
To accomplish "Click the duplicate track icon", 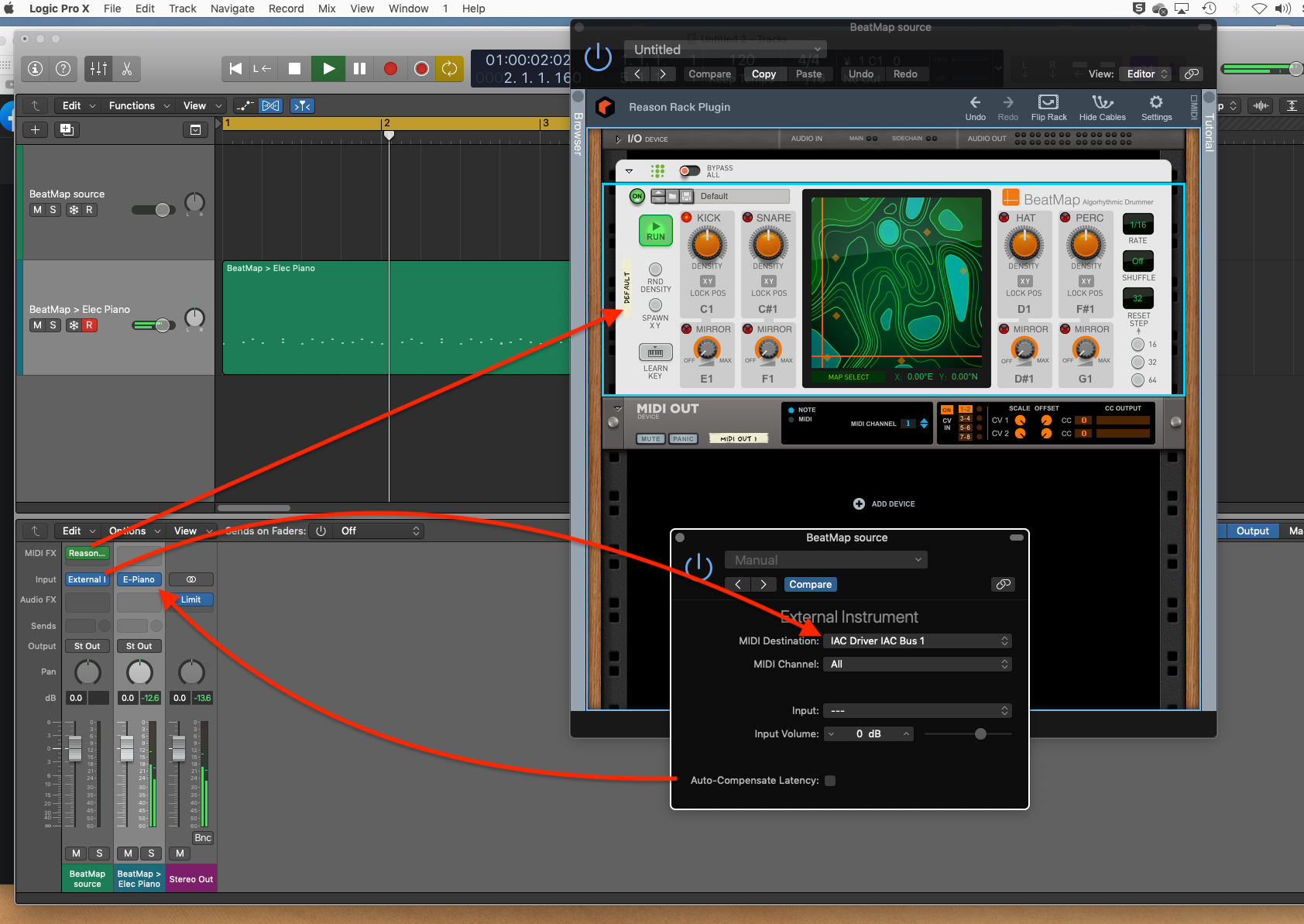I will click(x=67, y=129).
